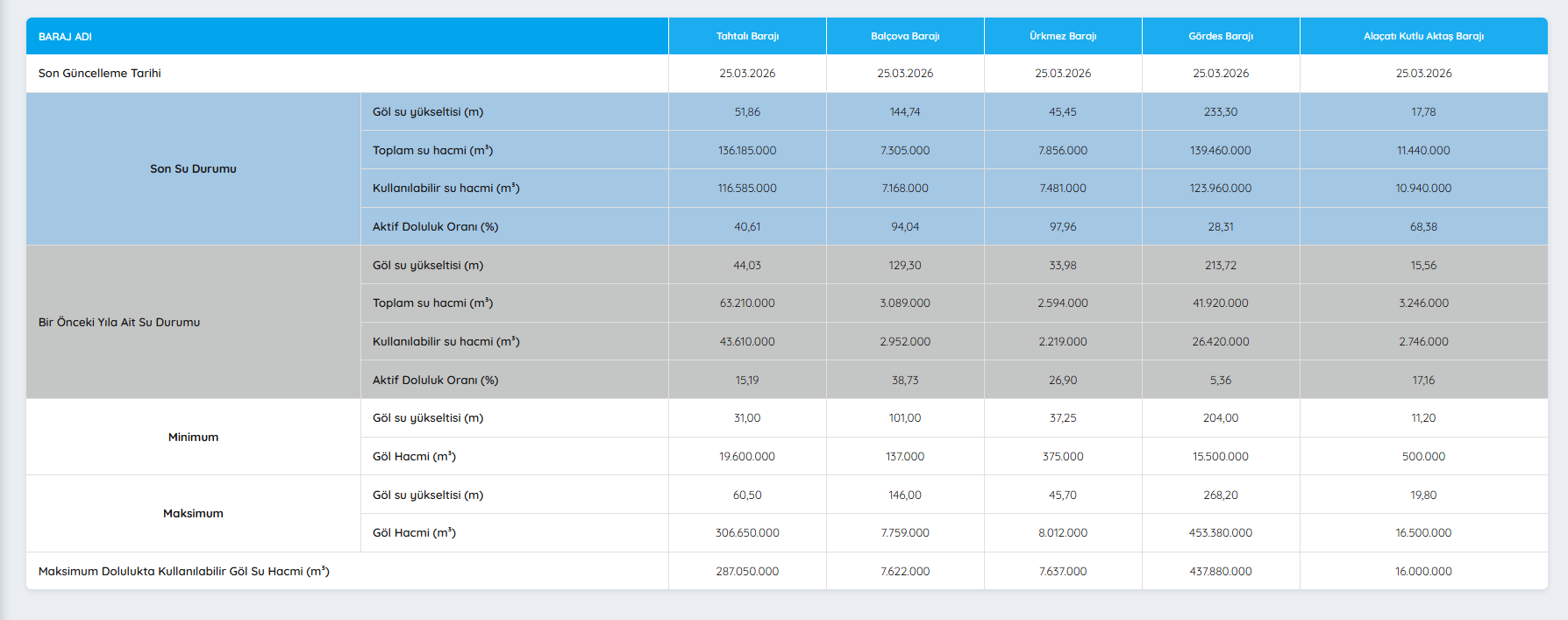Select the Alaçatı Kutlu Aktaş Barajı header
This screenshot has height=620, width=1568.
[x=1423, y=37]
